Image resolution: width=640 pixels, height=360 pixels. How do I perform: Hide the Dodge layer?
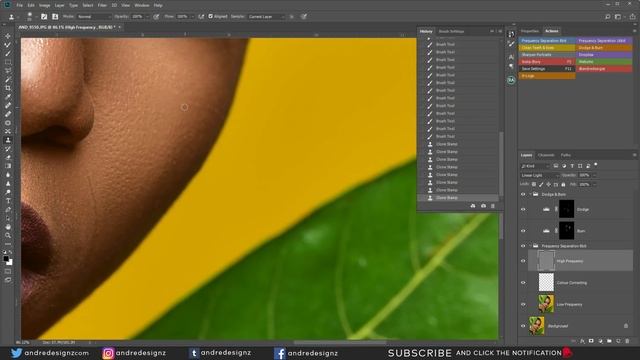pyautogui.click(x=523, y=209)
